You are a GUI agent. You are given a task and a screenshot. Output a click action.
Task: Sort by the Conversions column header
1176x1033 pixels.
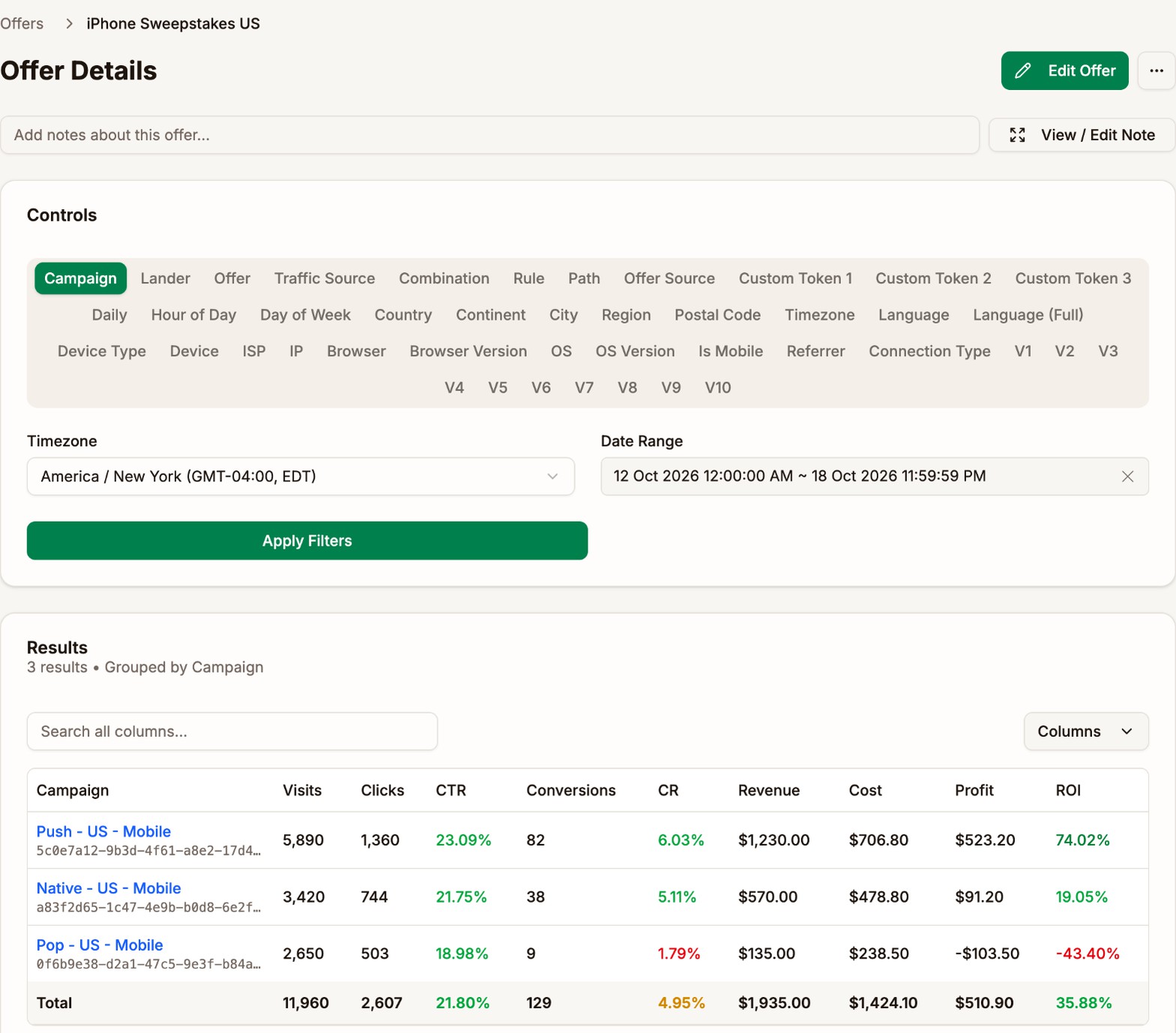[571, 790]
